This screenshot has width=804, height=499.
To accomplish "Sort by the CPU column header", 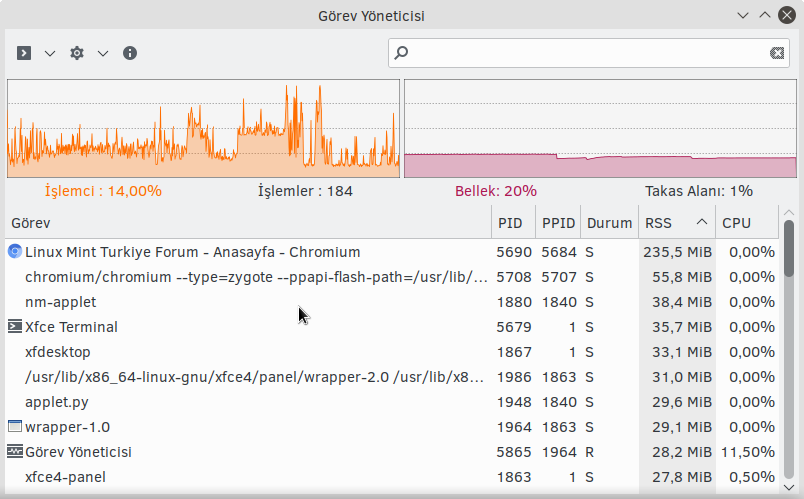I will [747, 223].
